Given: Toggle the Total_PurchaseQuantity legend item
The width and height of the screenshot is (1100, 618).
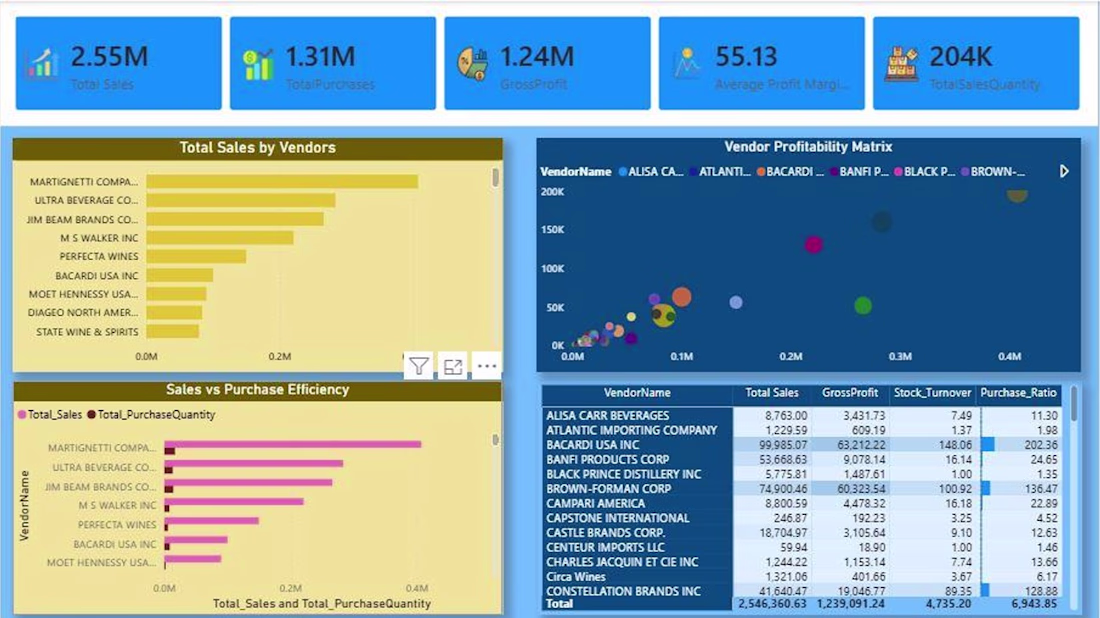Looking at the screenshot, I should (x=151, y=415).
